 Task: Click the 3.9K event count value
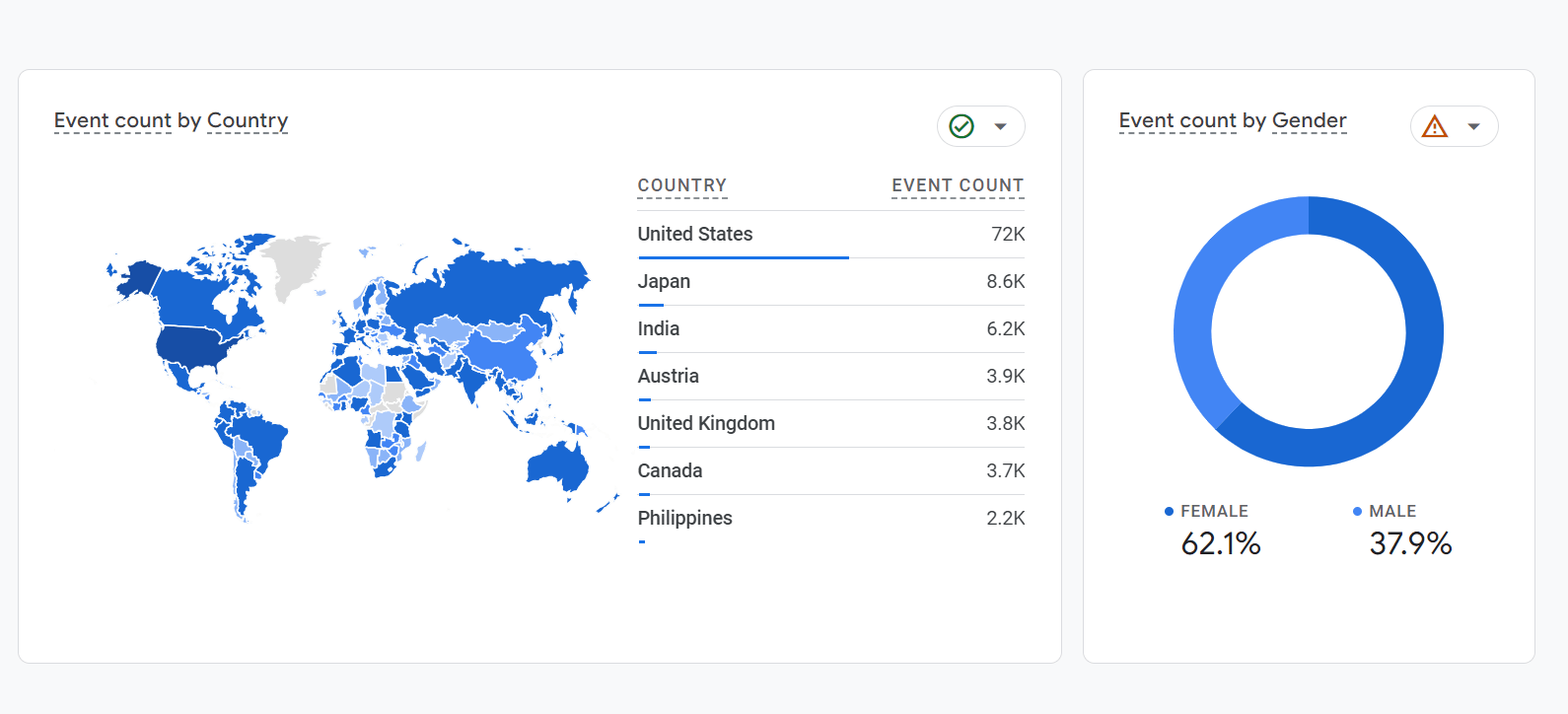(1006, 376)
